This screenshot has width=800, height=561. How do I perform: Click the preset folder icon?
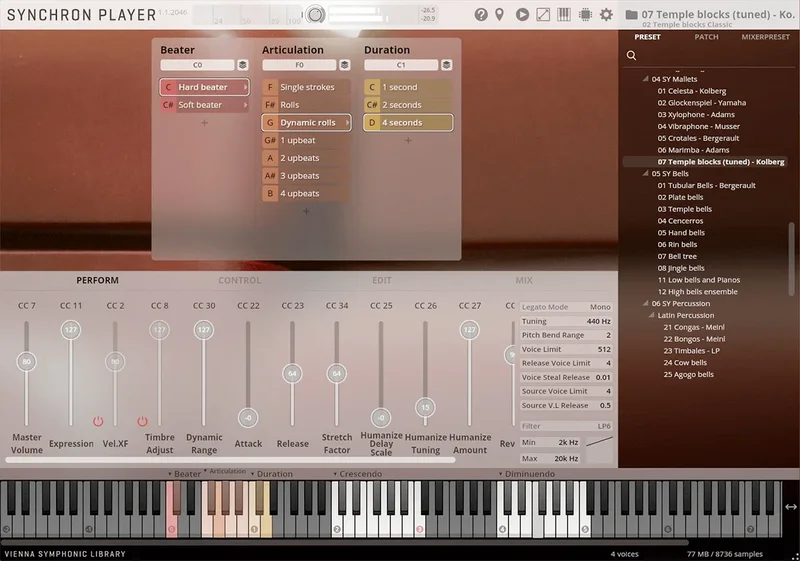(x=631, y=14)
